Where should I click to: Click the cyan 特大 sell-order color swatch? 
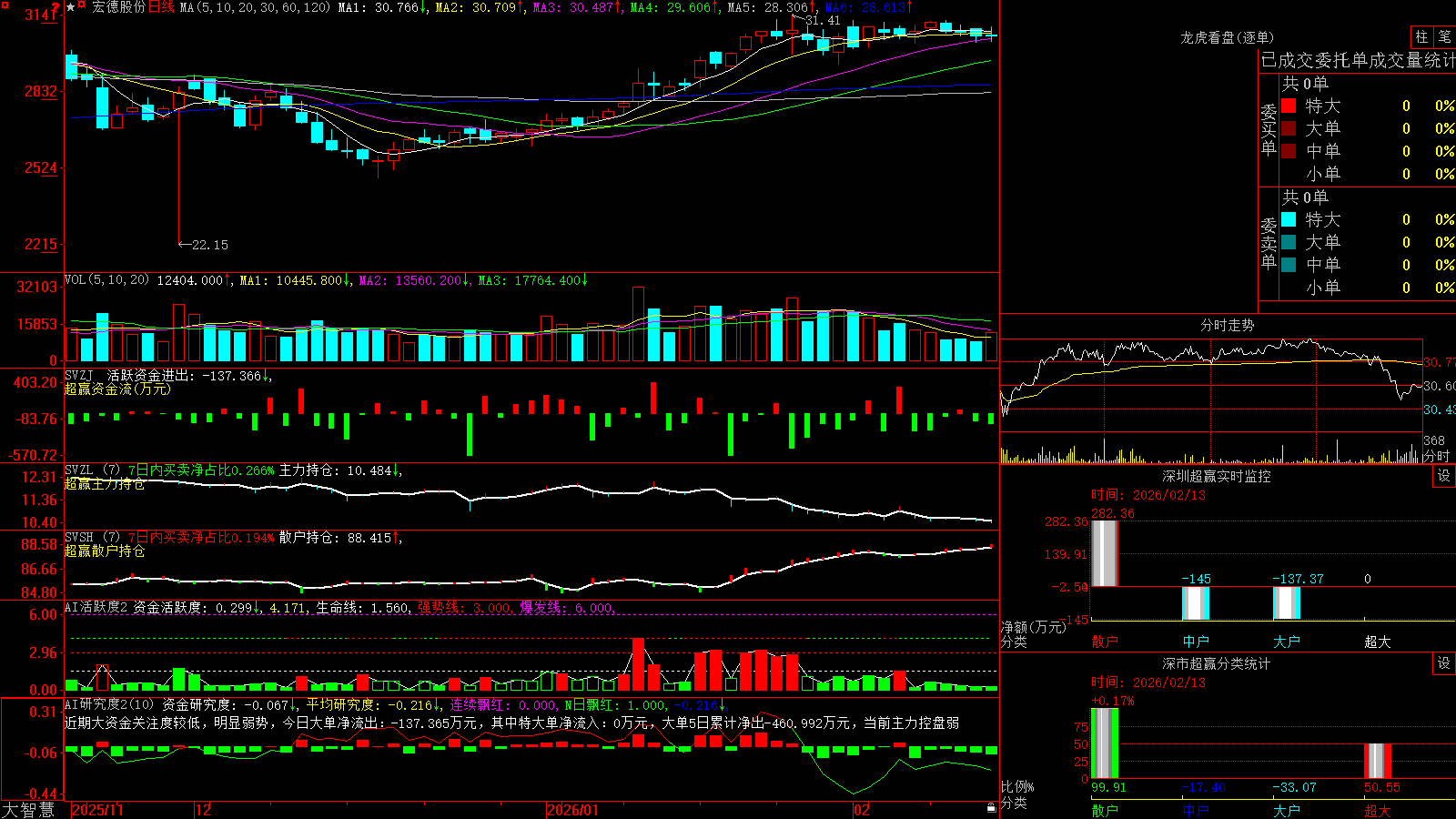pos(1289,219)
